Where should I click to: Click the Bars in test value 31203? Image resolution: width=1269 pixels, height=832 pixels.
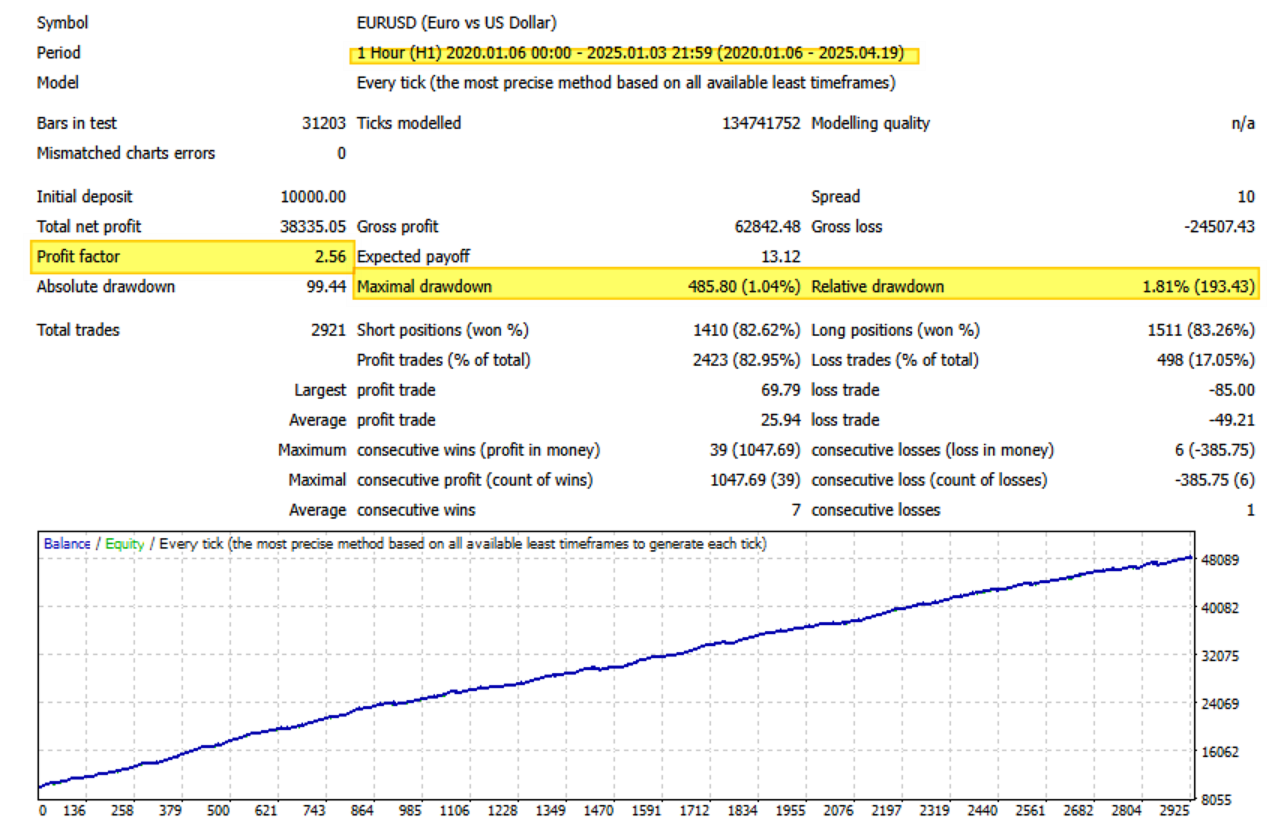325,123
